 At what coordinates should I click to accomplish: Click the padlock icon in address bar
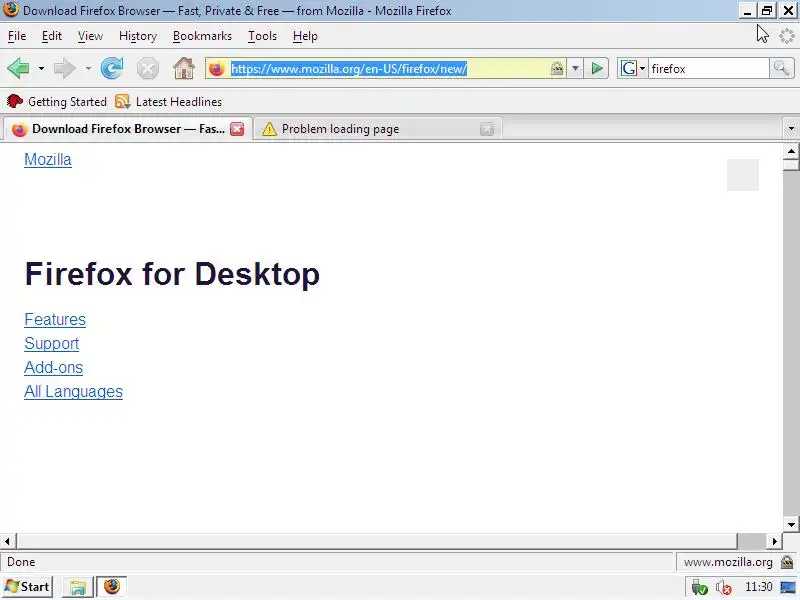pyautogui.click(x=557, y=68)
